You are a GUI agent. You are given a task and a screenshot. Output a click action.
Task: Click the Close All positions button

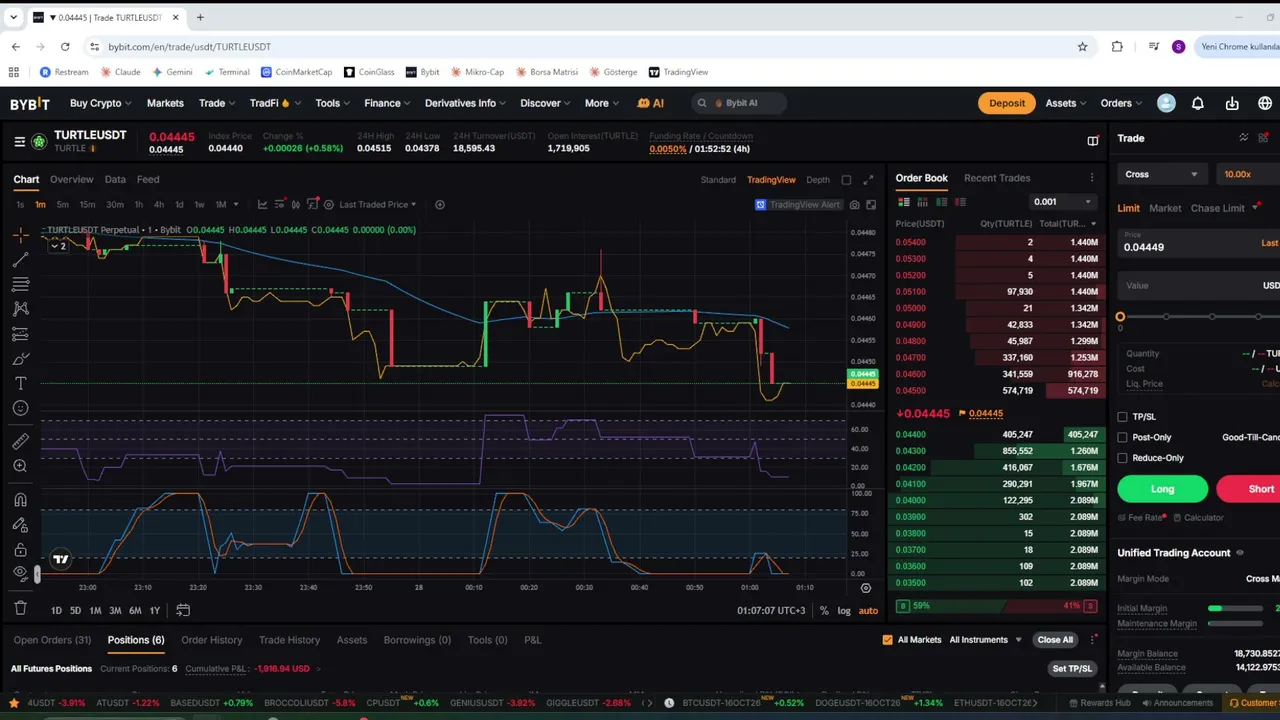[x=1054, y=640]
